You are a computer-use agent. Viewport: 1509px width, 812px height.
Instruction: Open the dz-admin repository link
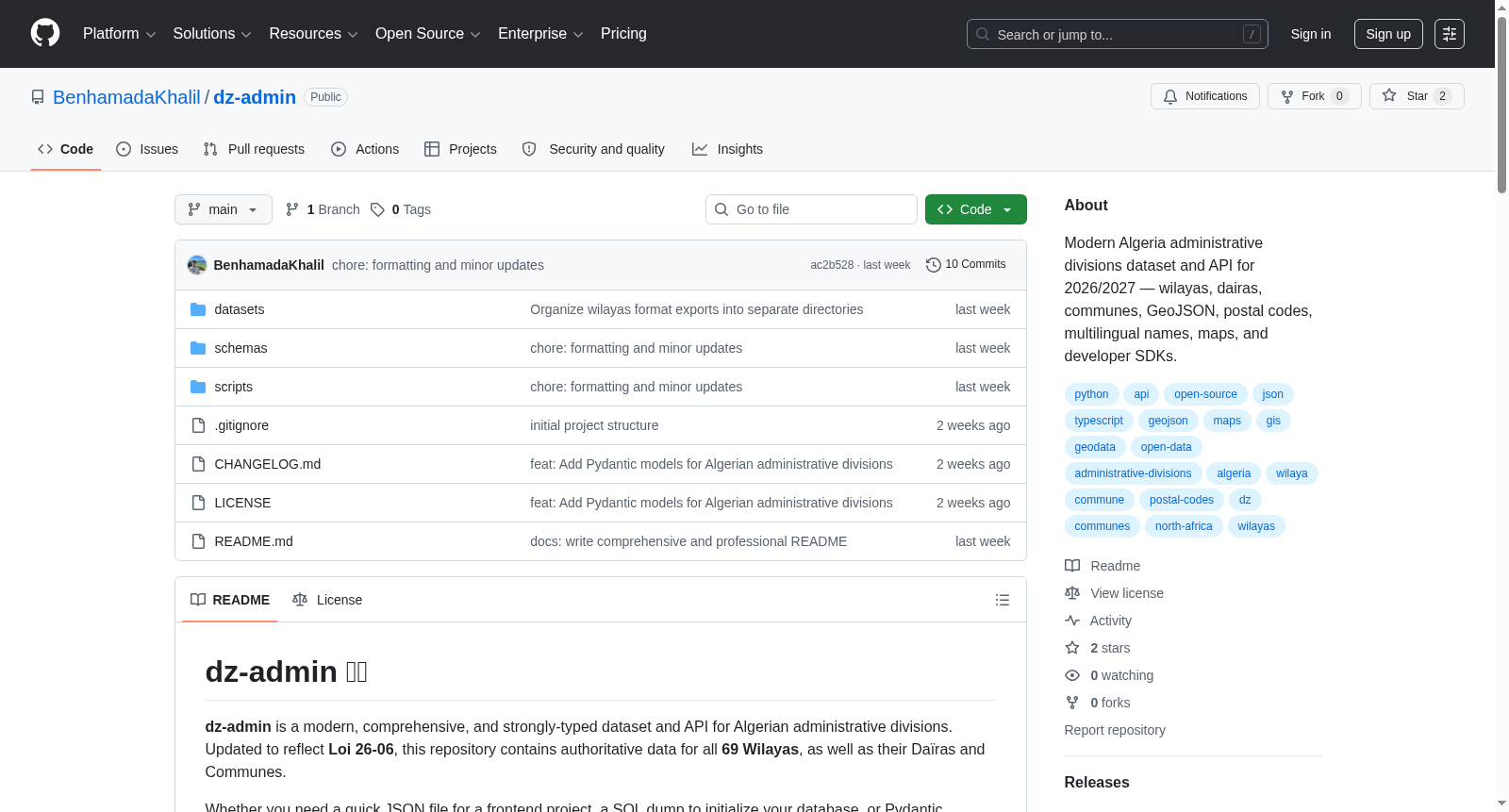pos(255,97)
